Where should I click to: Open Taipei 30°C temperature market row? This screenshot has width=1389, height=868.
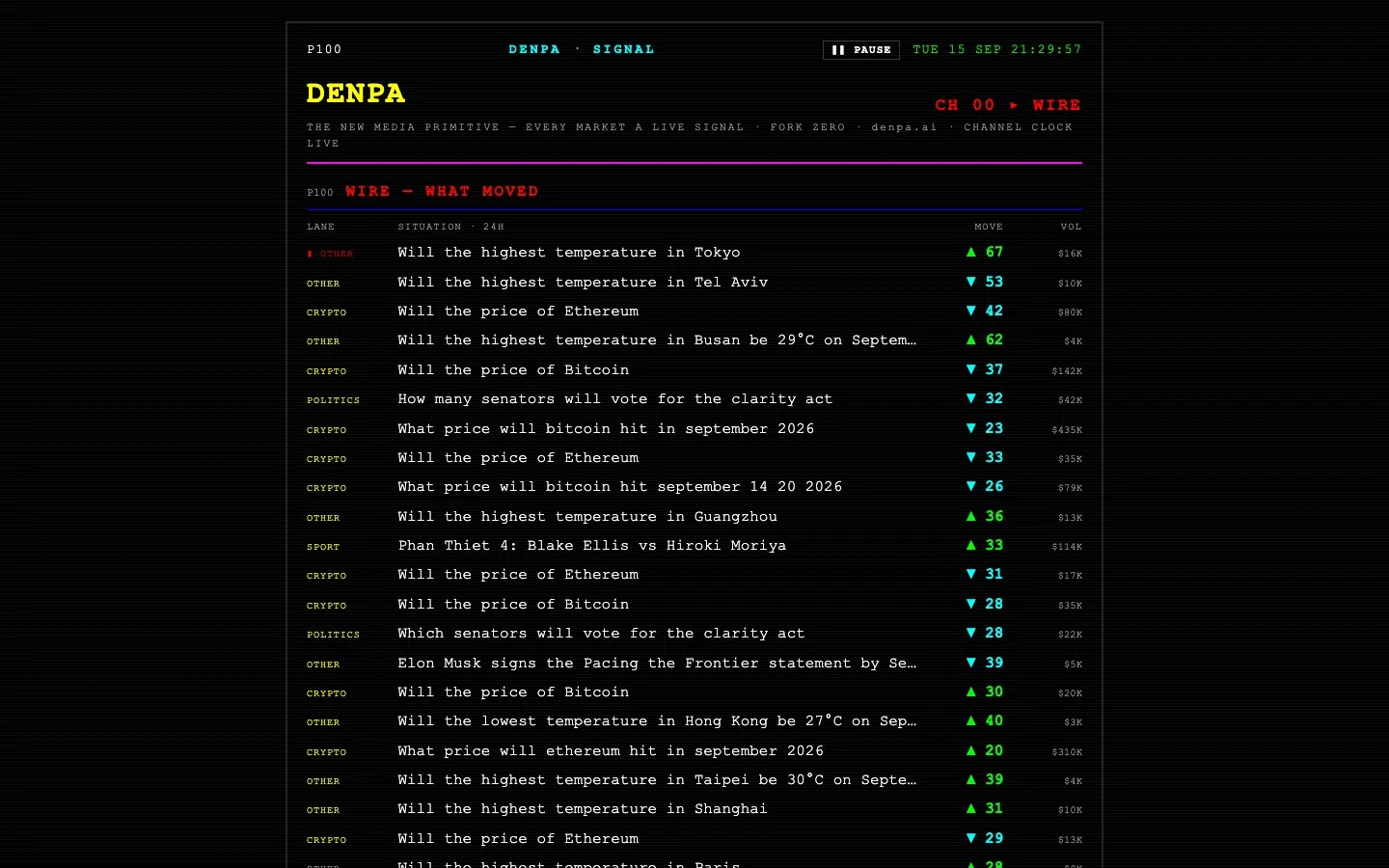pos(694,780)
